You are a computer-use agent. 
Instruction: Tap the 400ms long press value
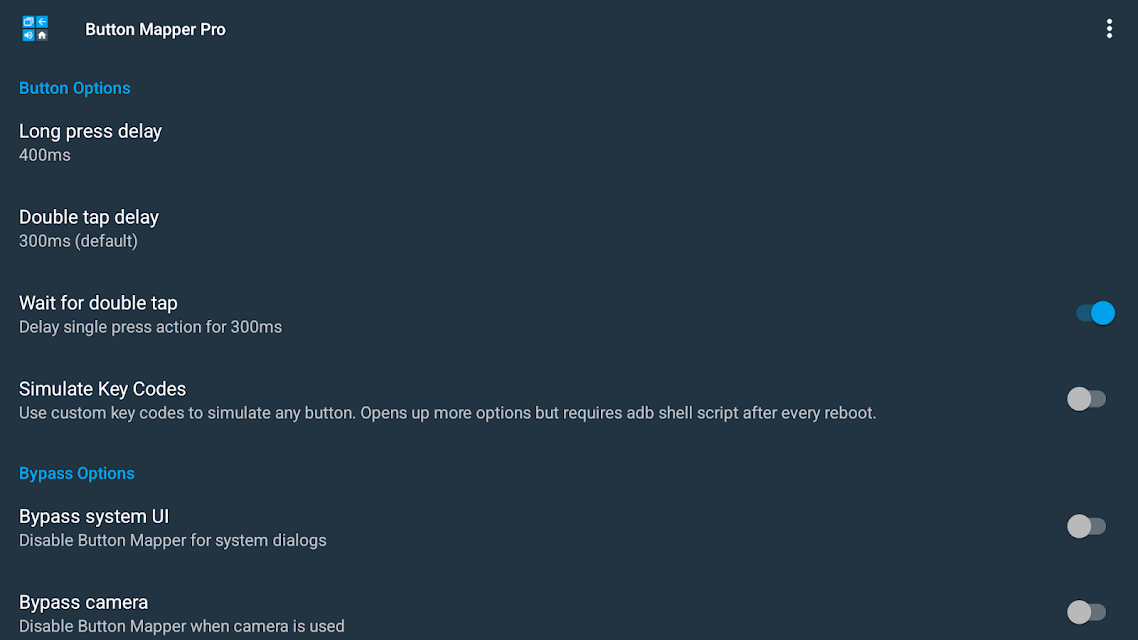(45, 155)
